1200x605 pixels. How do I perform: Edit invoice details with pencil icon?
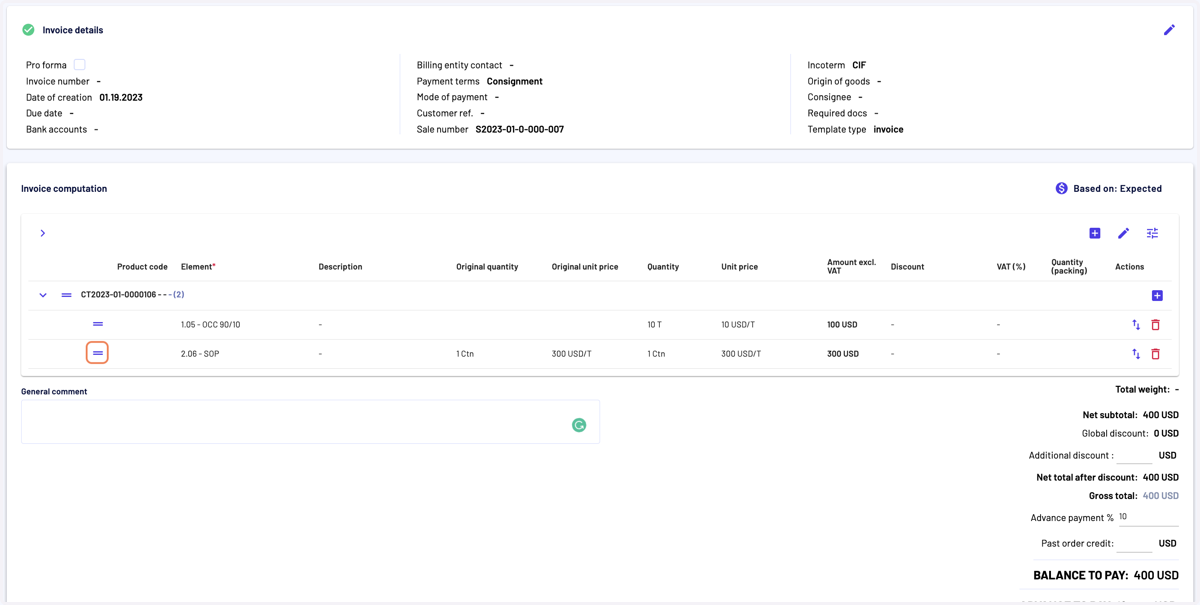[x=1169, y=30]
